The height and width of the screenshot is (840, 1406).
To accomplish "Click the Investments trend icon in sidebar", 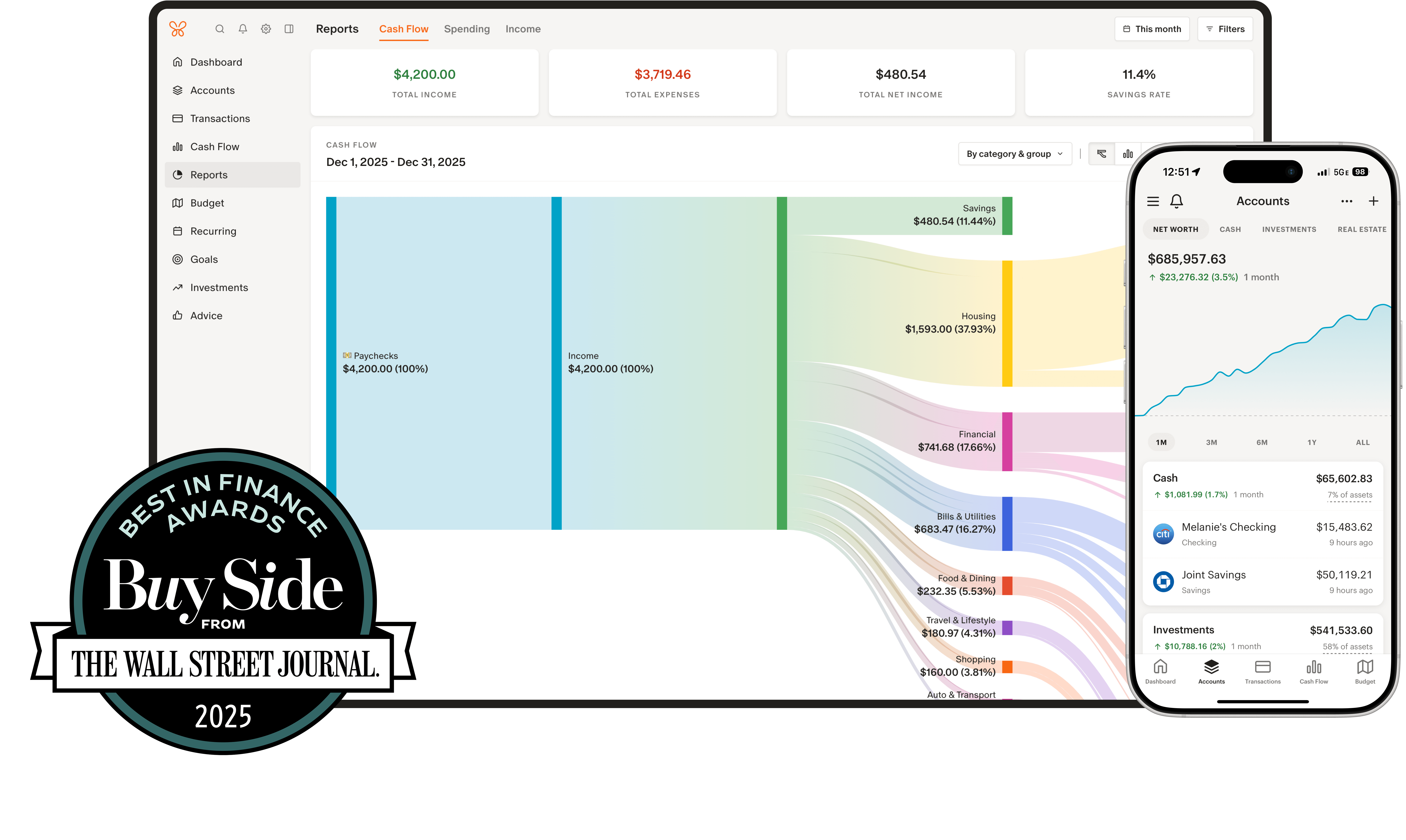I will (178, 288).
